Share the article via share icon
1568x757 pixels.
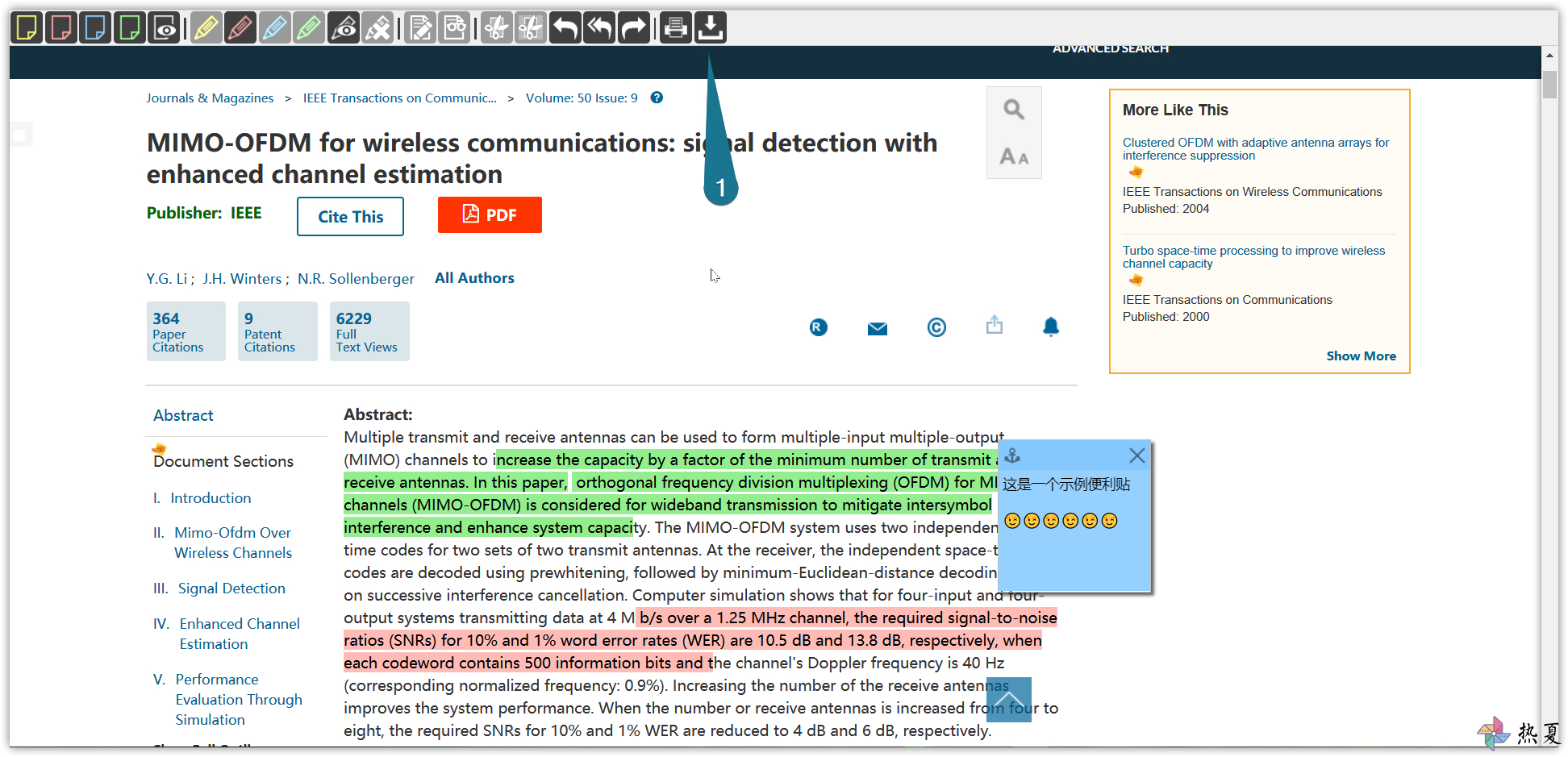(x=995, y=325)
